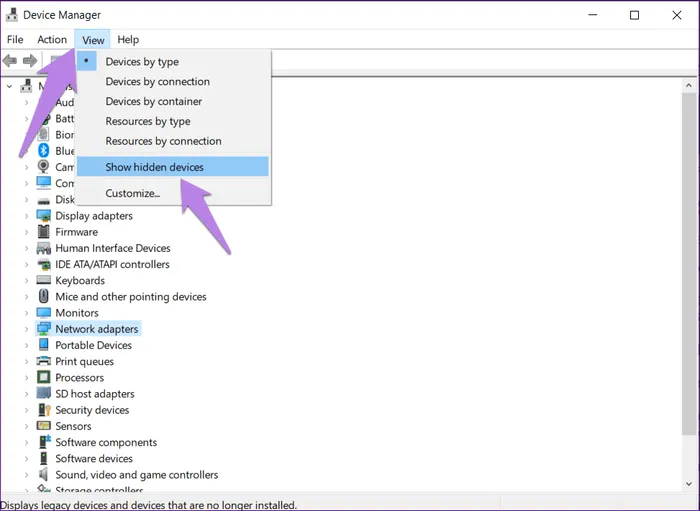Expand the Firmware tree node
The width and height of the screenshot is (700, 511).
point(27,232)
